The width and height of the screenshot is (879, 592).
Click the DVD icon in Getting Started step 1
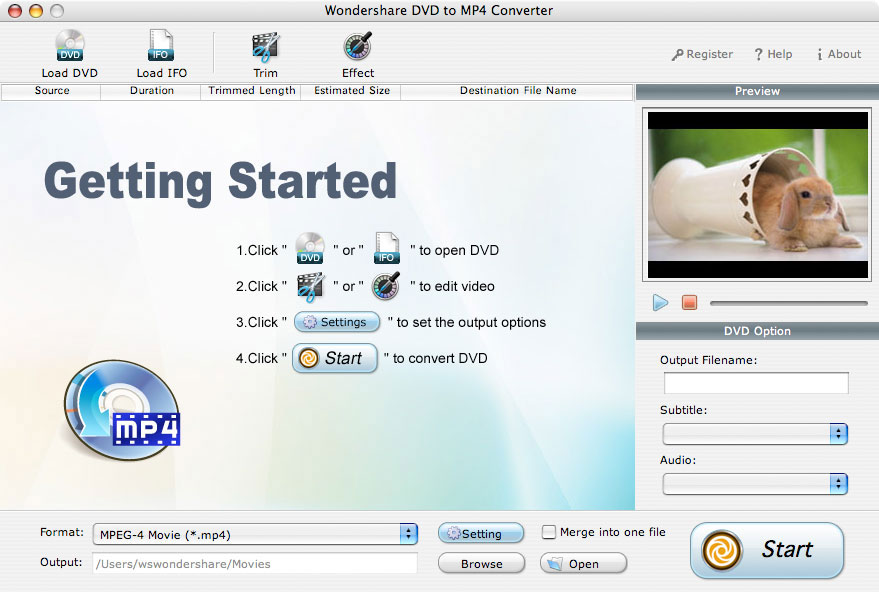click(x=310, y=248)
